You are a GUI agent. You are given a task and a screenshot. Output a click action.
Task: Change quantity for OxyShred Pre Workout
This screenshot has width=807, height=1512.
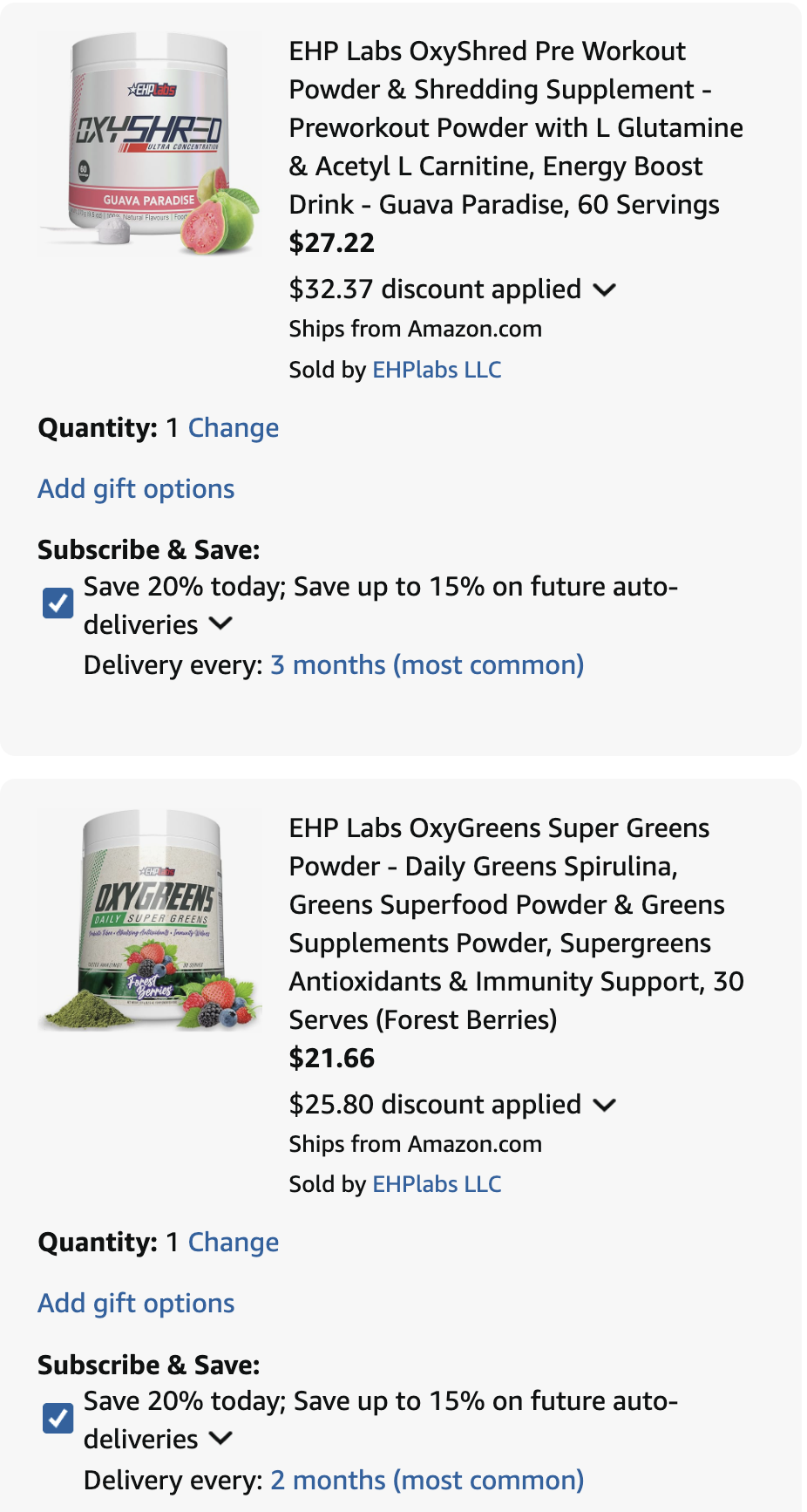[x=234, y=428]
